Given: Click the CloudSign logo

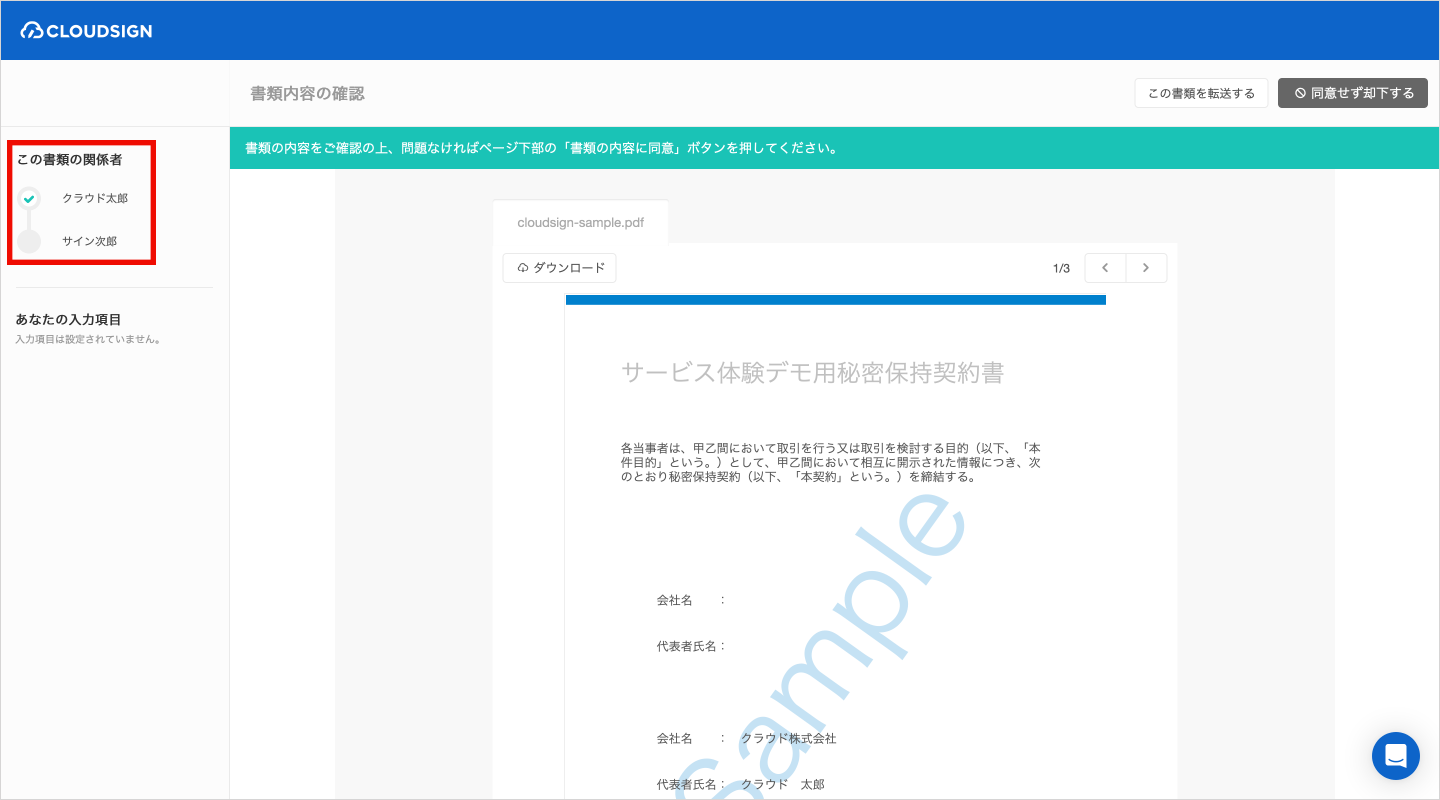Looking at the screenshot, I should 86,31.
